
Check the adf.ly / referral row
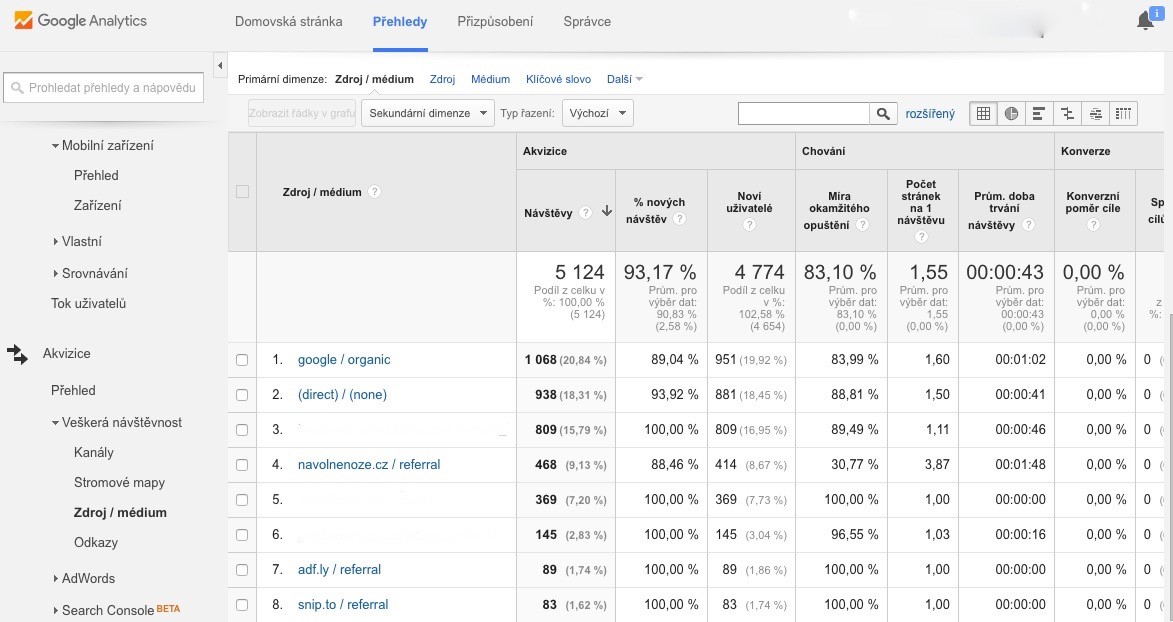click(x=242, y=570)
